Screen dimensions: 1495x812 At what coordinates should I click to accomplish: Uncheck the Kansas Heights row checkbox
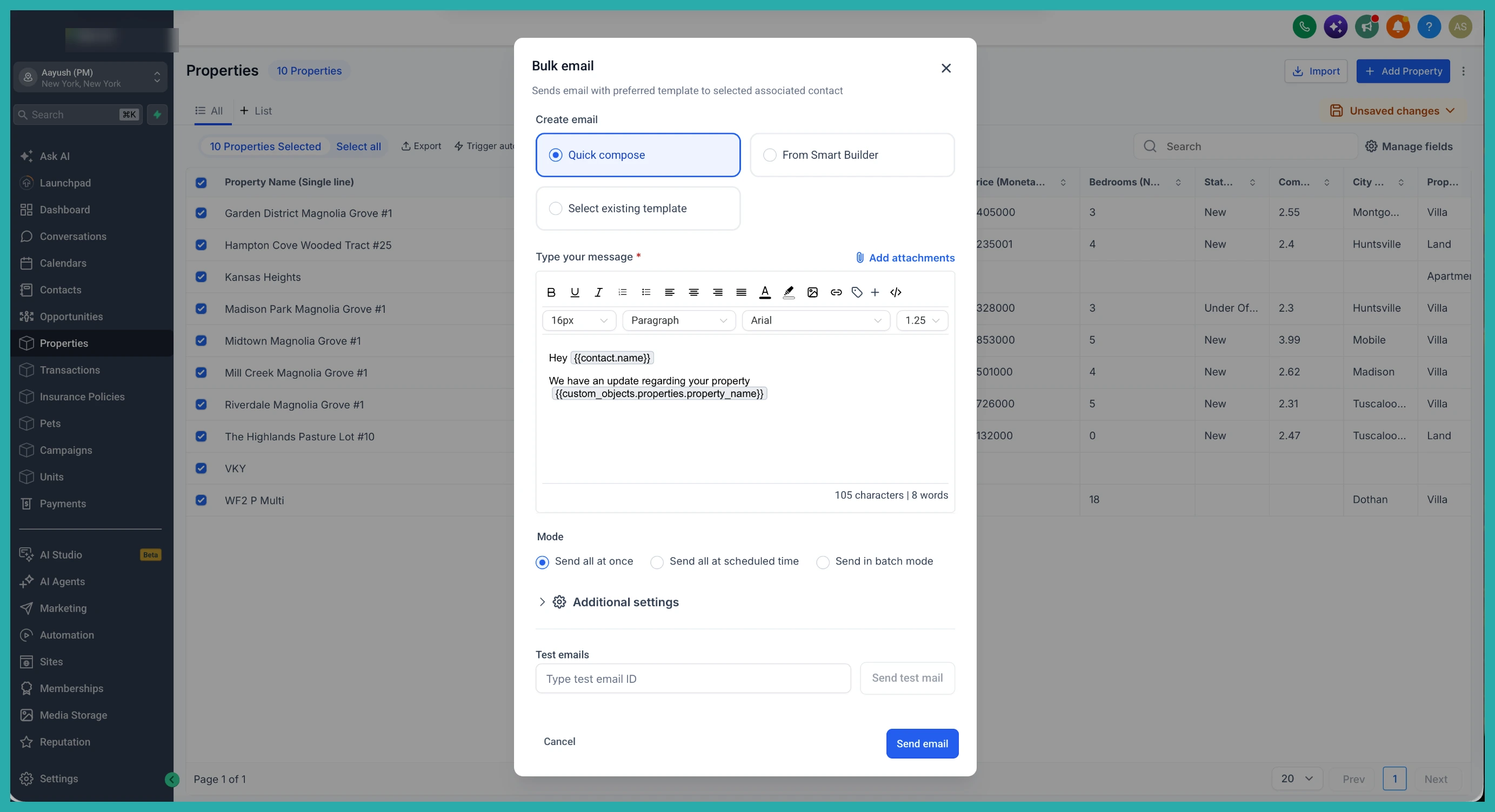point(201,277)
